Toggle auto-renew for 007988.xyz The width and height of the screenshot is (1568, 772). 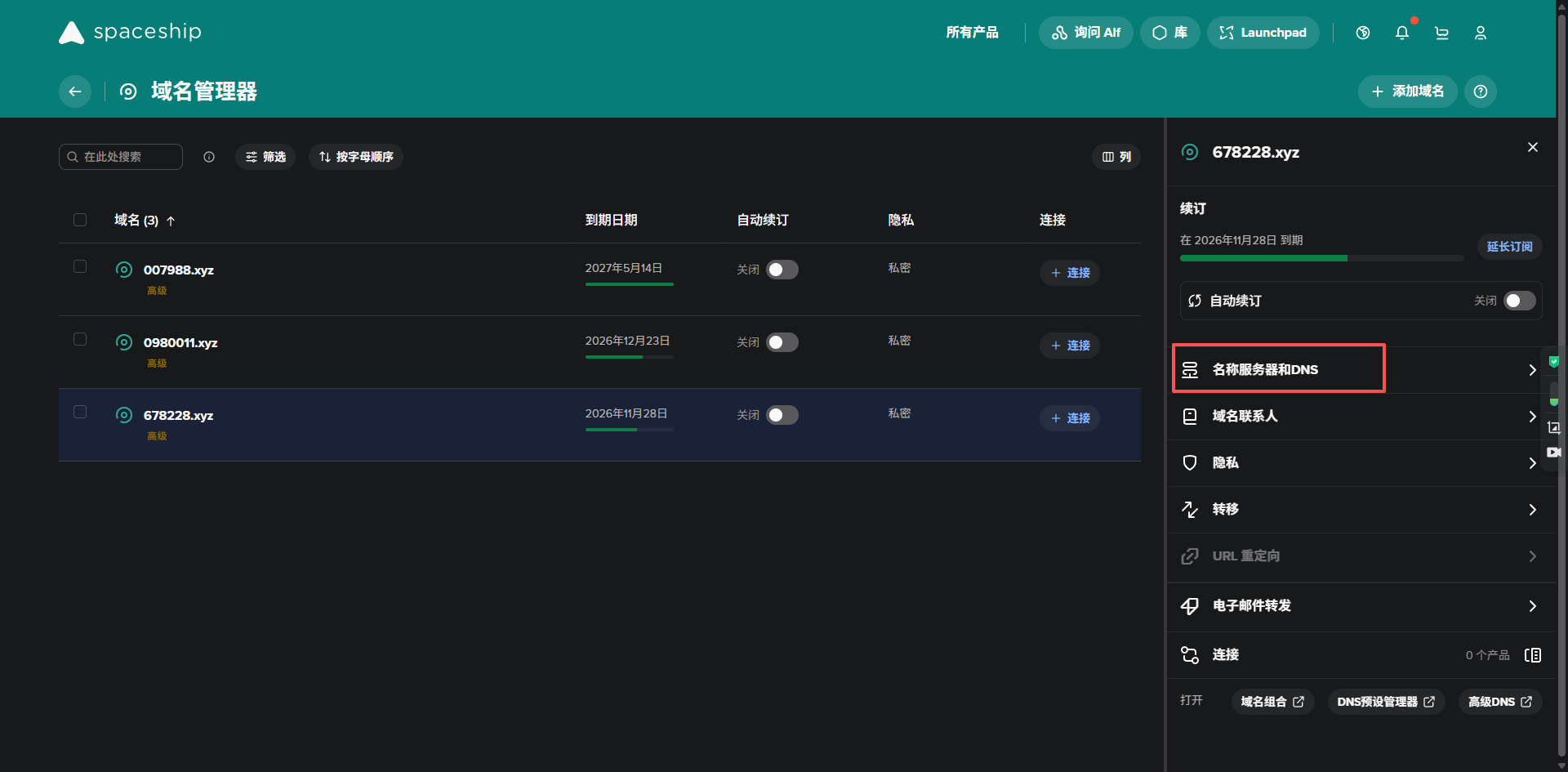coord(782,270)
